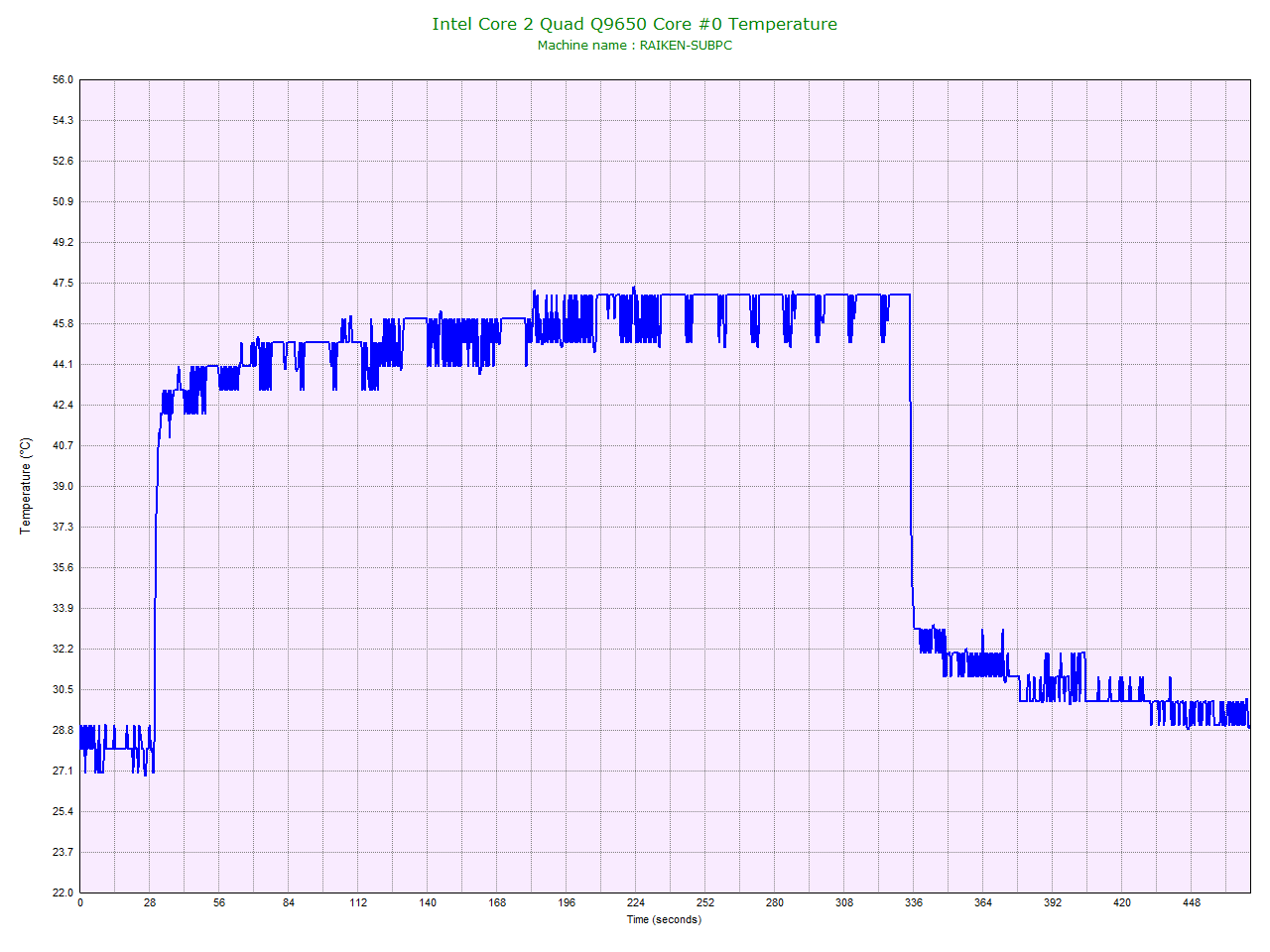Click the 'Time (seconds)' axis label
This screenshot has height=952, width=1270.
(664, 919)
